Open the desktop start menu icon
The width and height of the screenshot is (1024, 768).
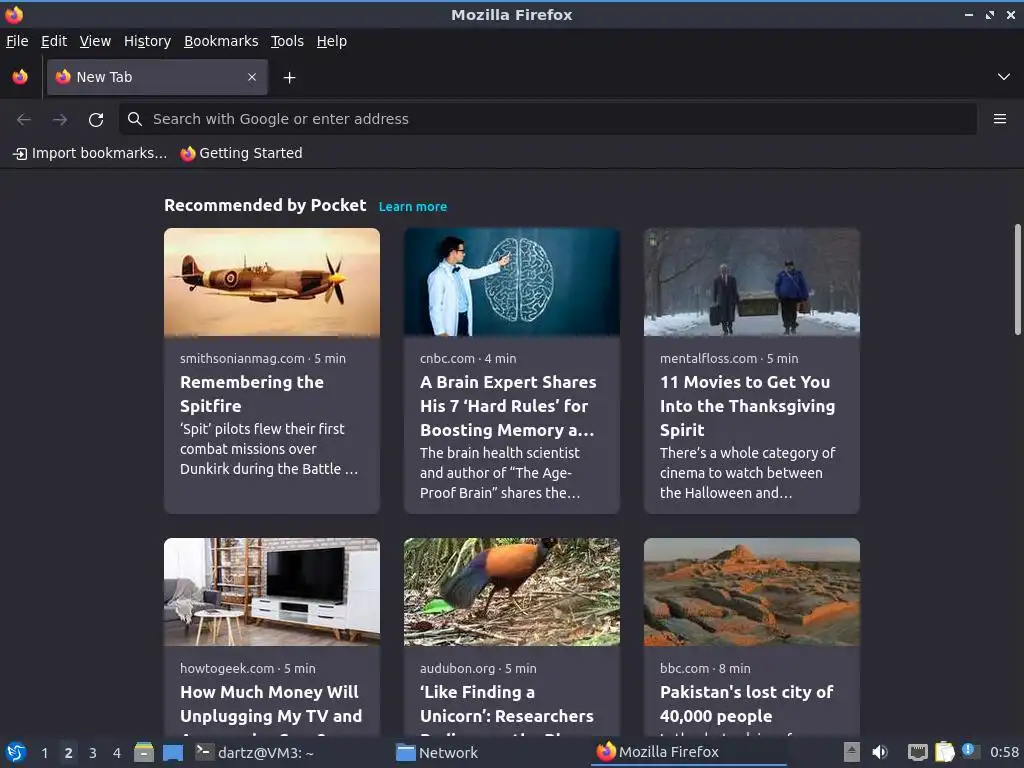coord(16,753)
